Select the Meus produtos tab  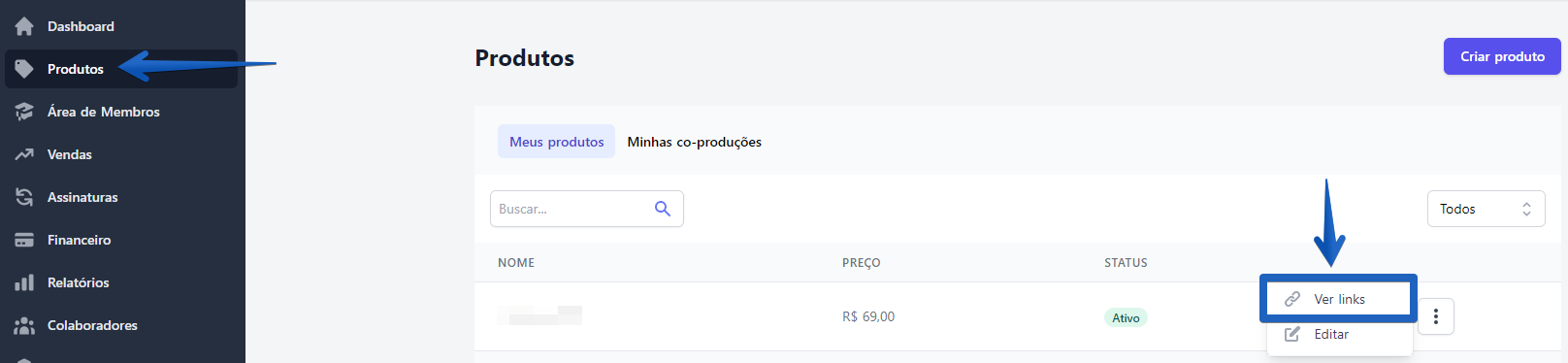coord(556,142)
